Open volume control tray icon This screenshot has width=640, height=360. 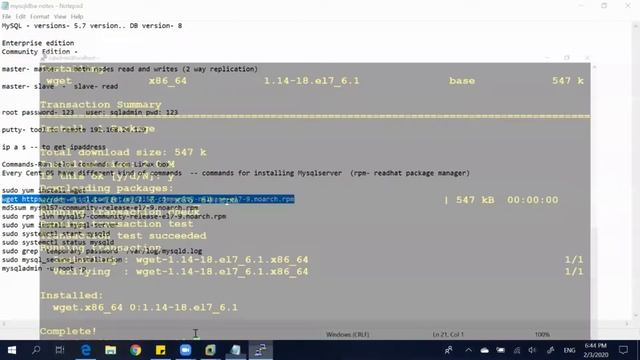532,350
